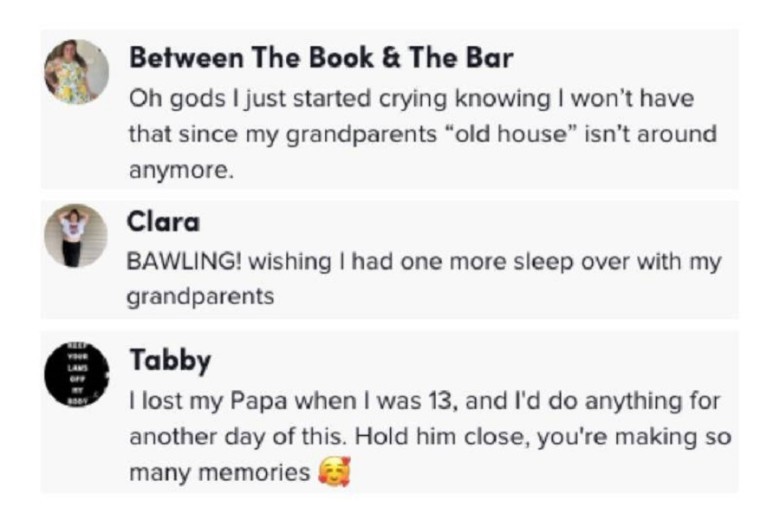Click "grandparents" on Clara's comment last line
The width and height of the screenshot is (780, 520).
click(x=200, y=297)
